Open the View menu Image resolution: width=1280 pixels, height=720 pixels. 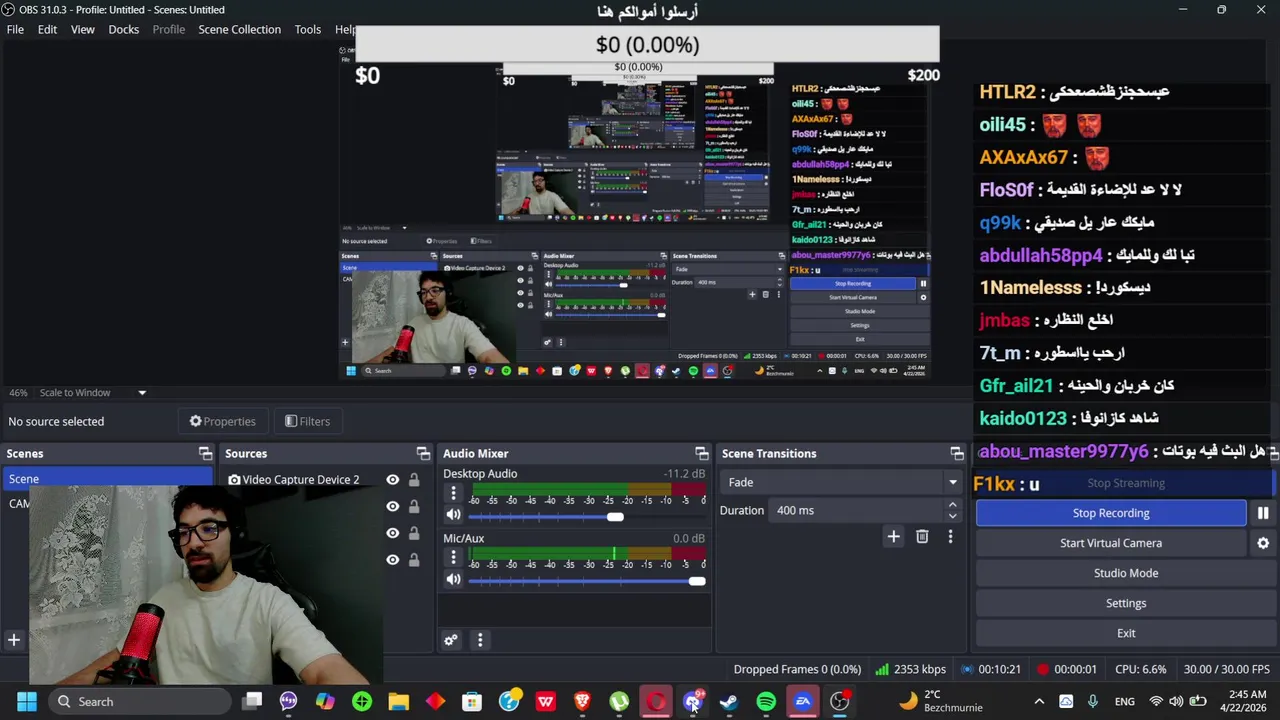[83, 29]
